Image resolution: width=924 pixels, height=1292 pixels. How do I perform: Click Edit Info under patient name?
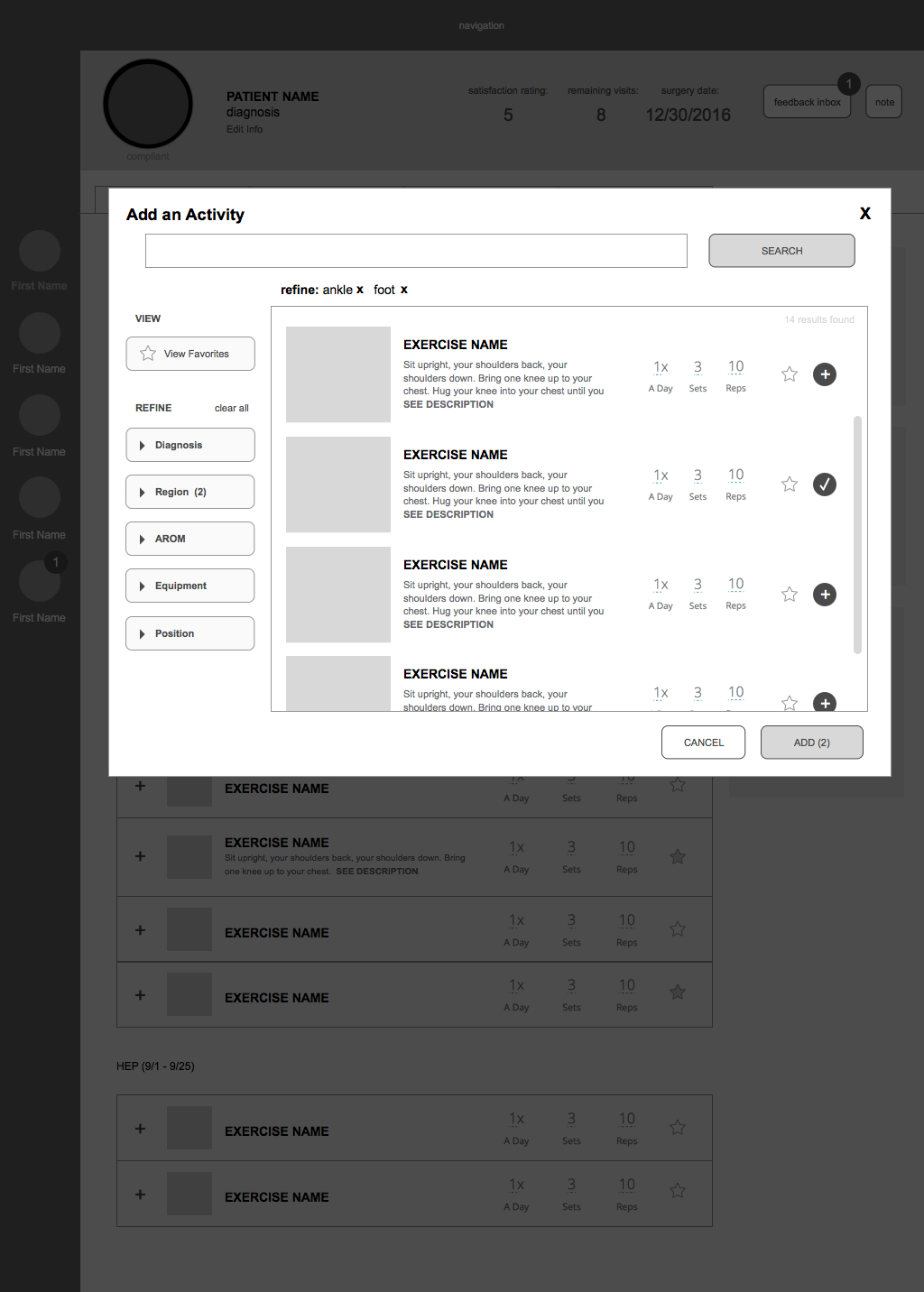245,129
